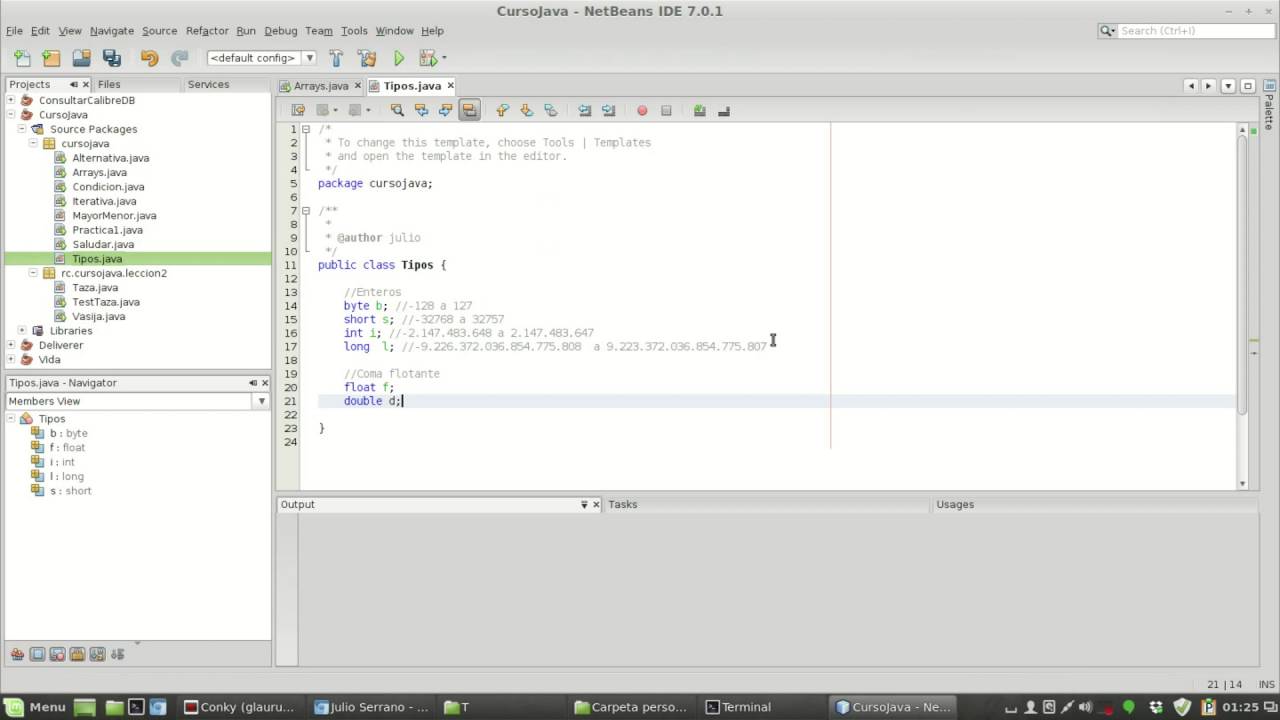Toggle Show Non-Public Members filter in Navigator
1280x720 pixels.
click(77, 654)
